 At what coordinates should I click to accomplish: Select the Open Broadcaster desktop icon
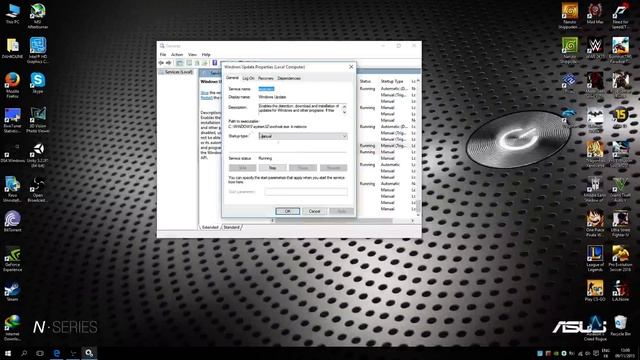pos(38,189)
